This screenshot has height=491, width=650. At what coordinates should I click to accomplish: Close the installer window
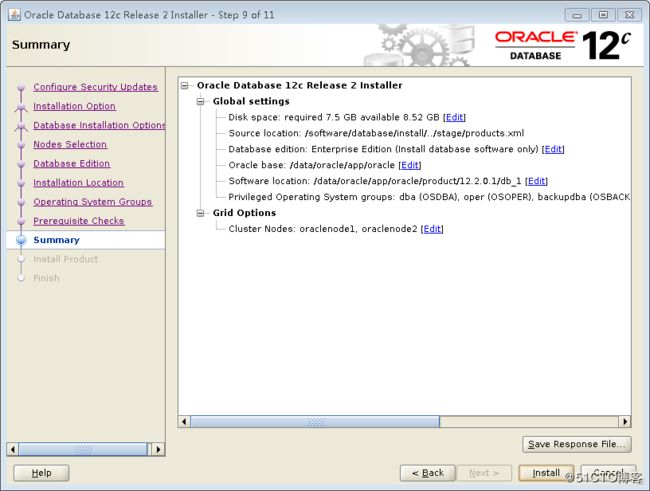629,15
